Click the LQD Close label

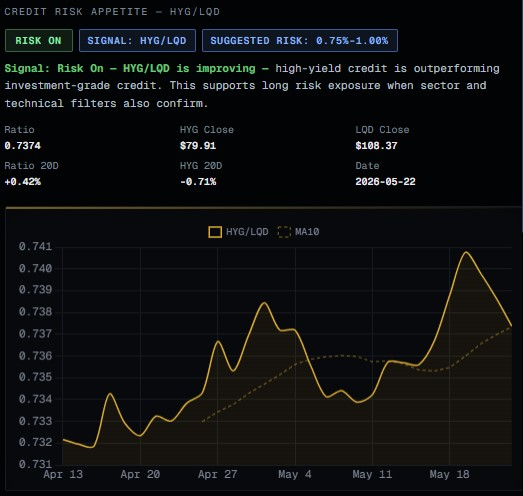click(x=382, y=130)
